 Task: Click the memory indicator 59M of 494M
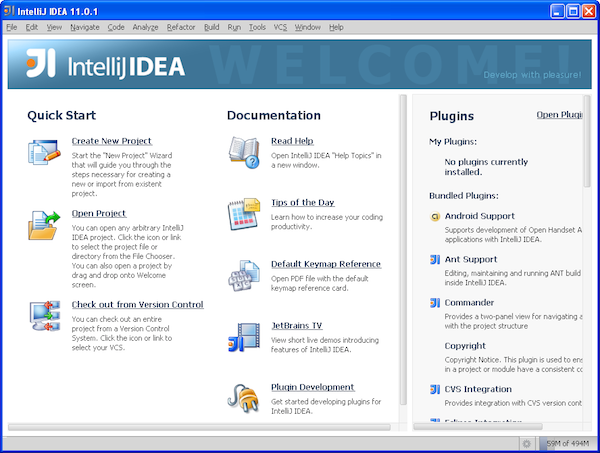[x=567, y=443]
